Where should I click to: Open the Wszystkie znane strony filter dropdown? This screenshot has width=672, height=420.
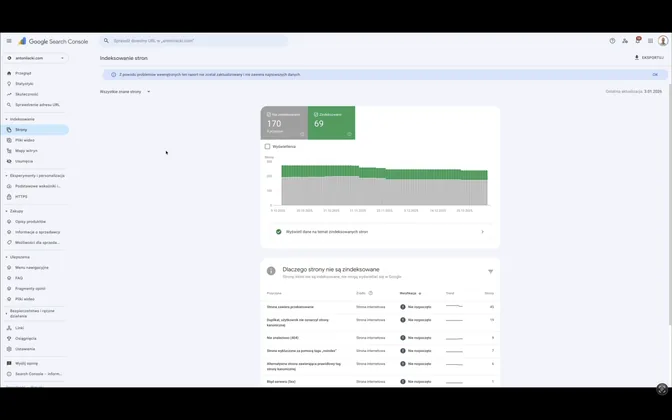click(x=125, y=92)
